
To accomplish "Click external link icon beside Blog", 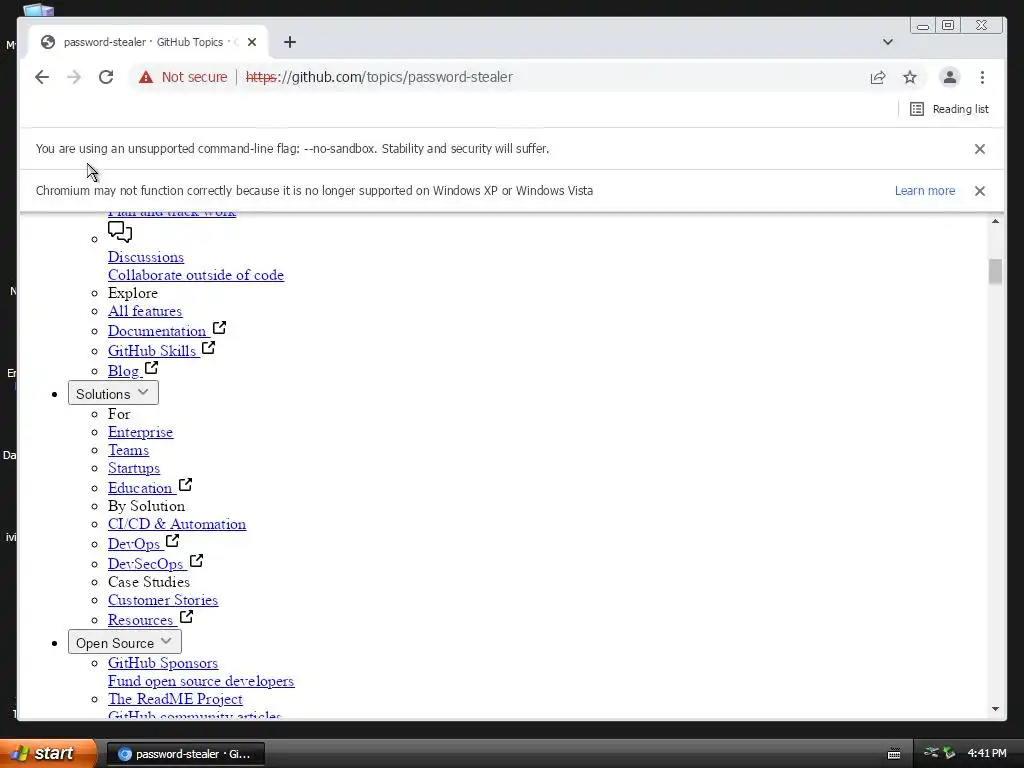I will [x=151, y=368].
